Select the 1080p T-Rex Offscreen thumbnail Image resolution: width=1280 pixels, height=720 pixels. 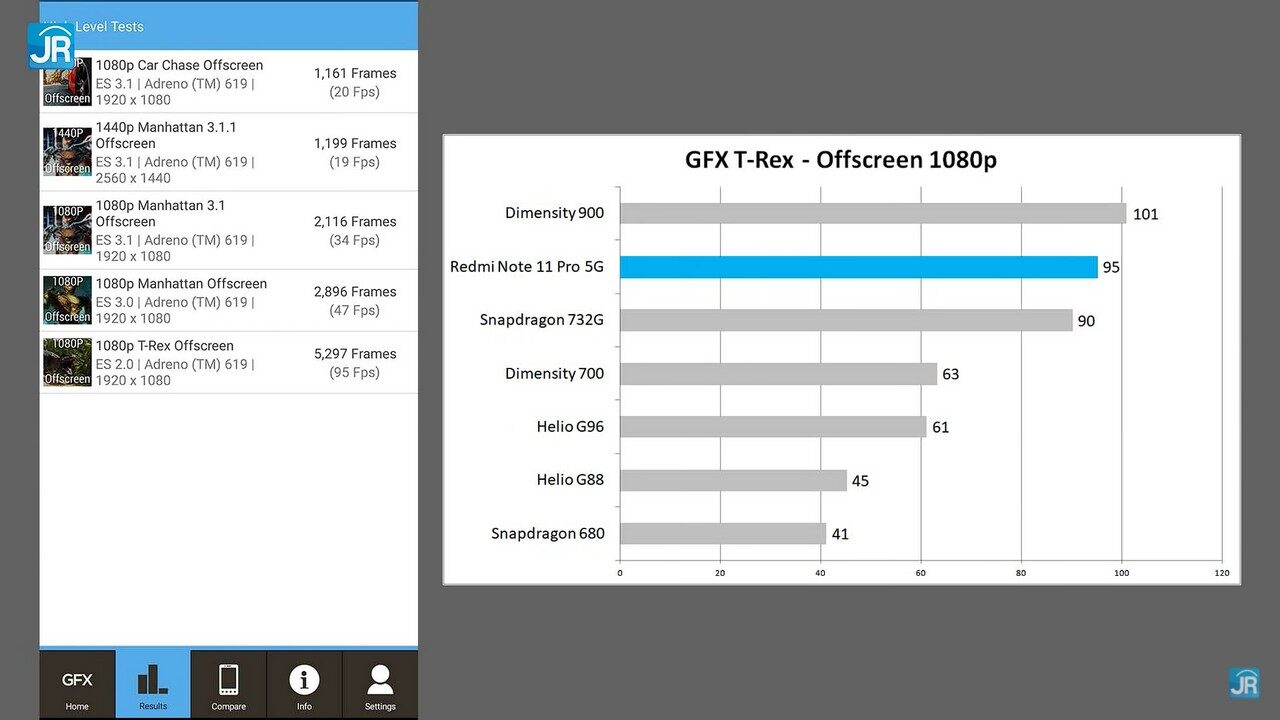[x=66, y=361]
